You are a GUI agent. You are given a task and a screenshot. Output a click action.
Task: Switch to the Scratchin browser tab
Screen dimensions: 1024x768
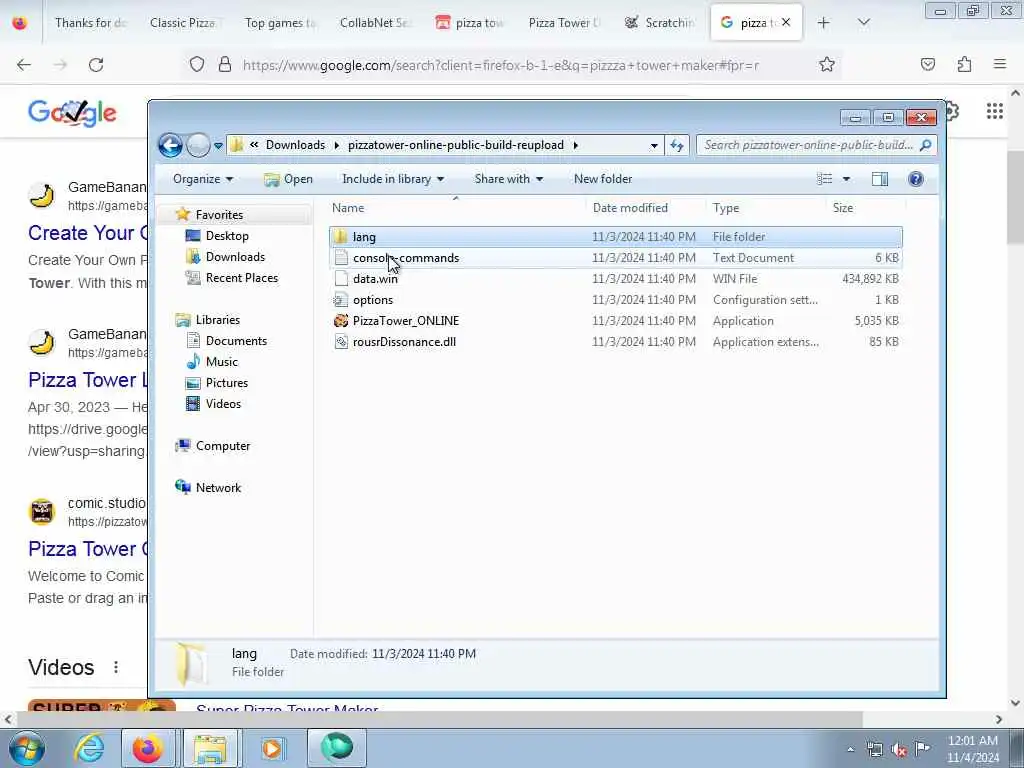[x=659, y=23]
